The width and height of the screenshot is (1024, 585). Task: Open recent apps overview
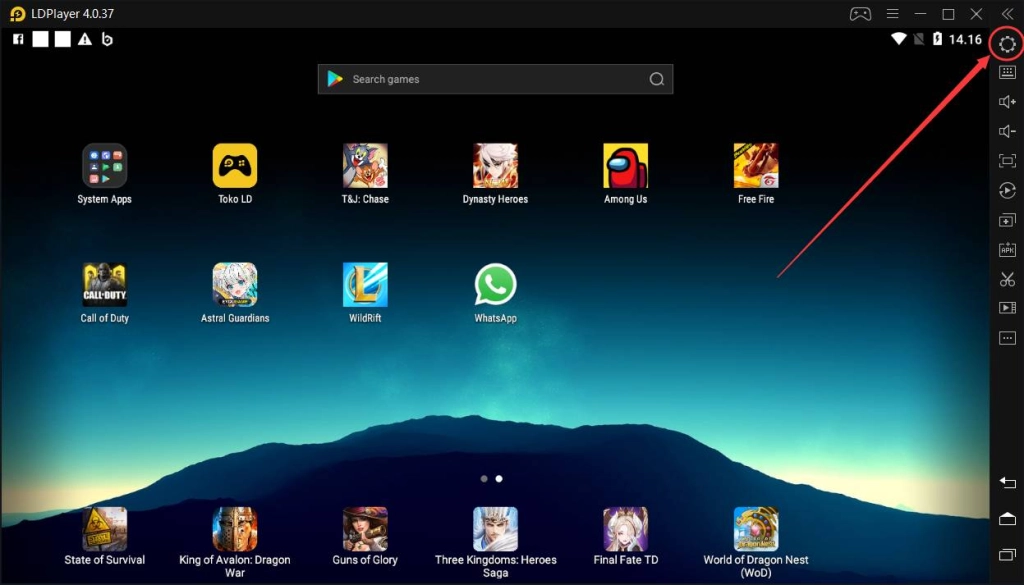coord(1007,555)
